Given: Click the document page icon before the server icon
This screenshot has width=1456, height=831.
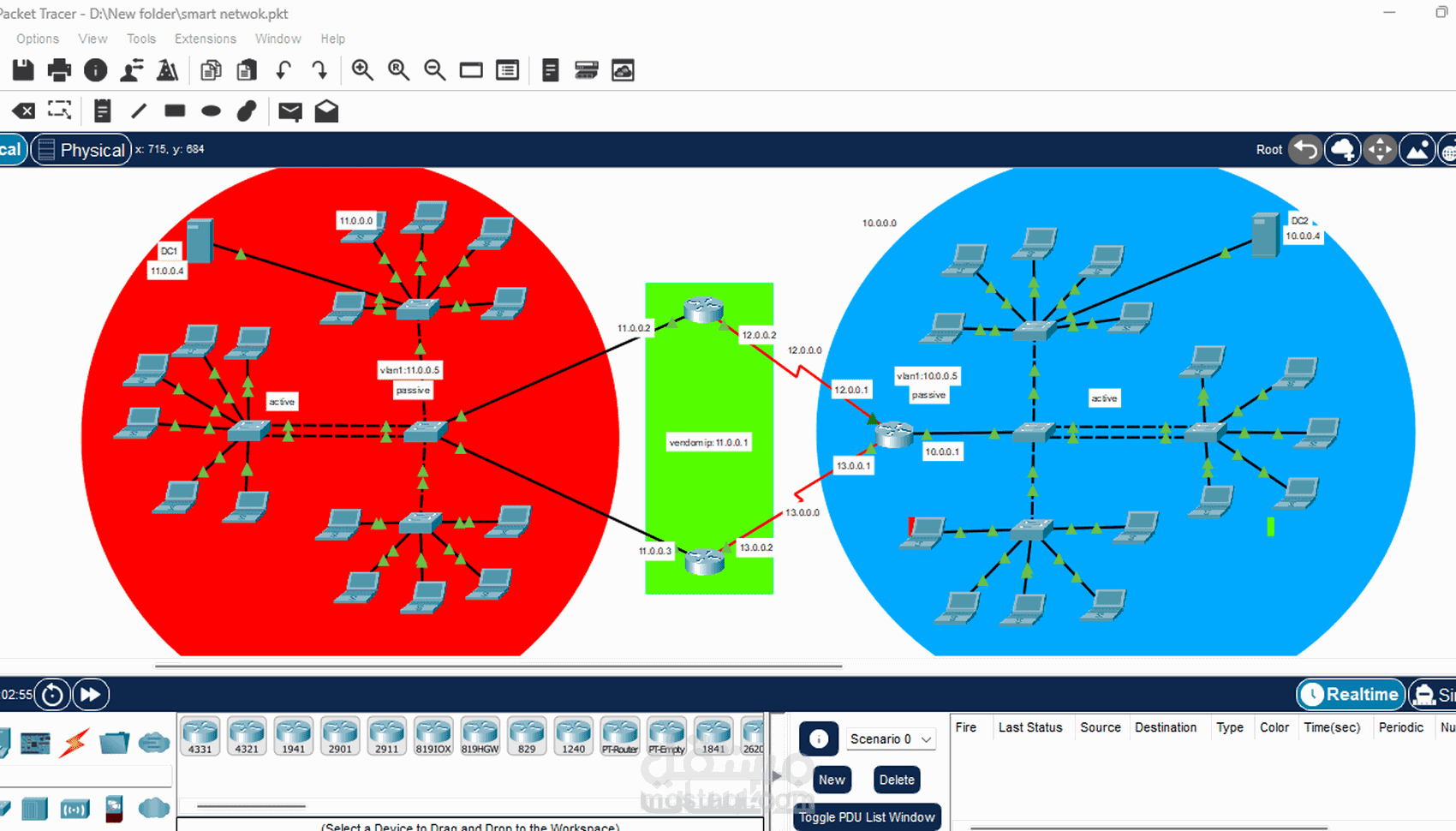Looking at the screenshot, I should [551, 70].
